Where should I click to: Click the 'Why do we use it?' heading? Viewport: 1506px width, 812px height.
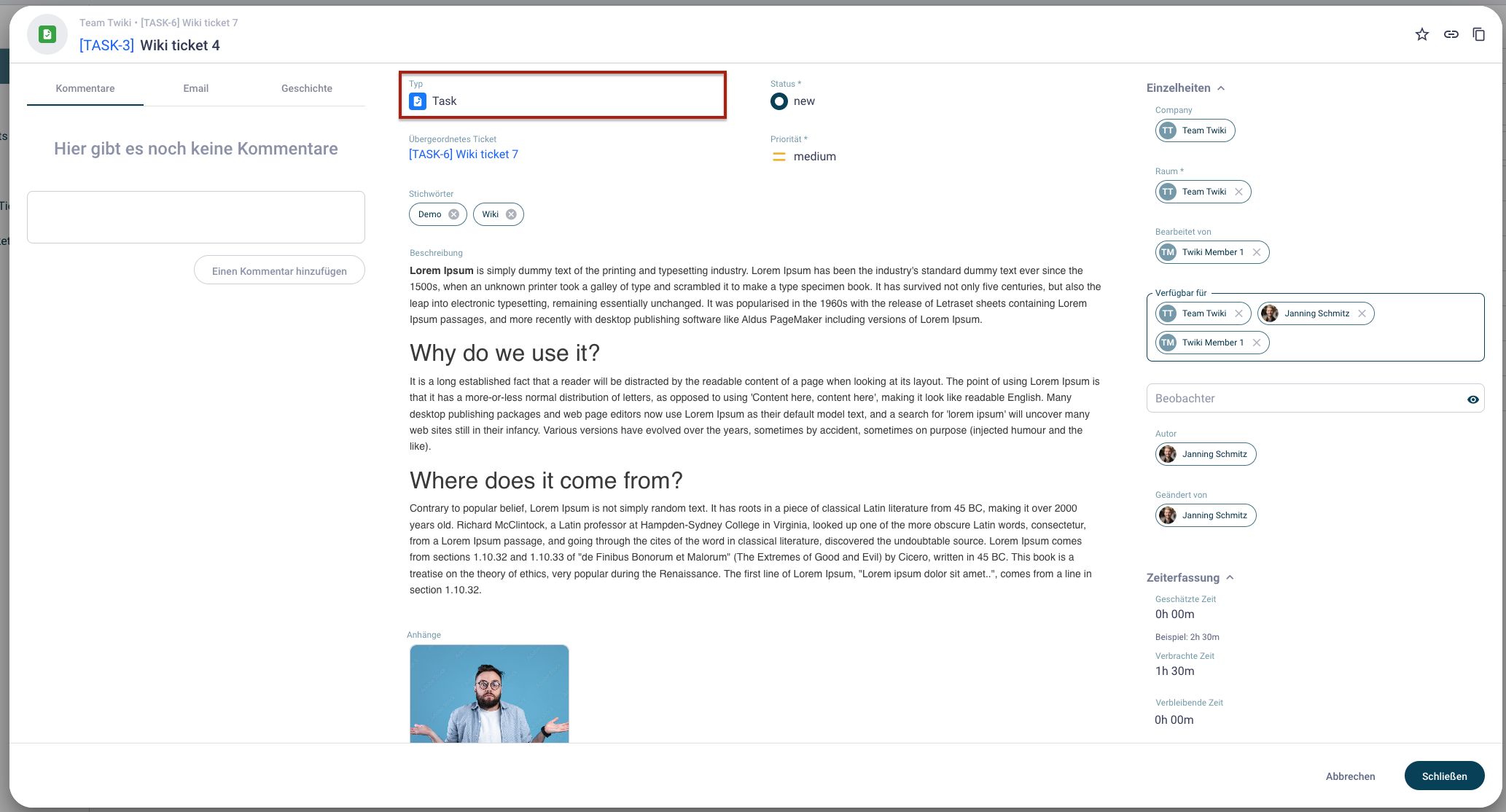coord(504,353)
